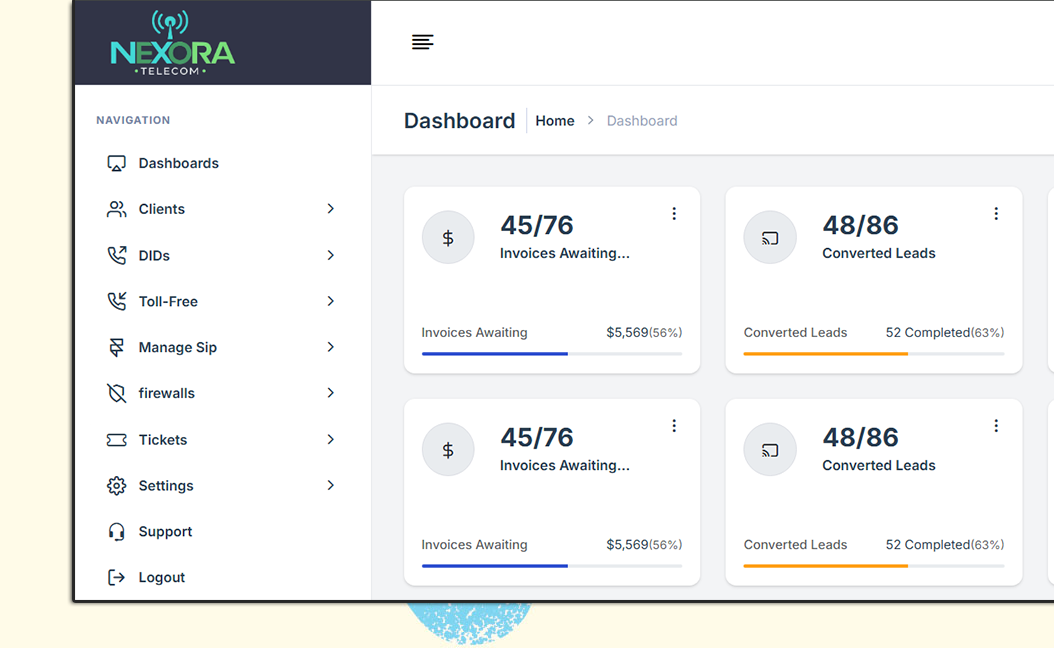Click the Support headset icon

[117, 531]
